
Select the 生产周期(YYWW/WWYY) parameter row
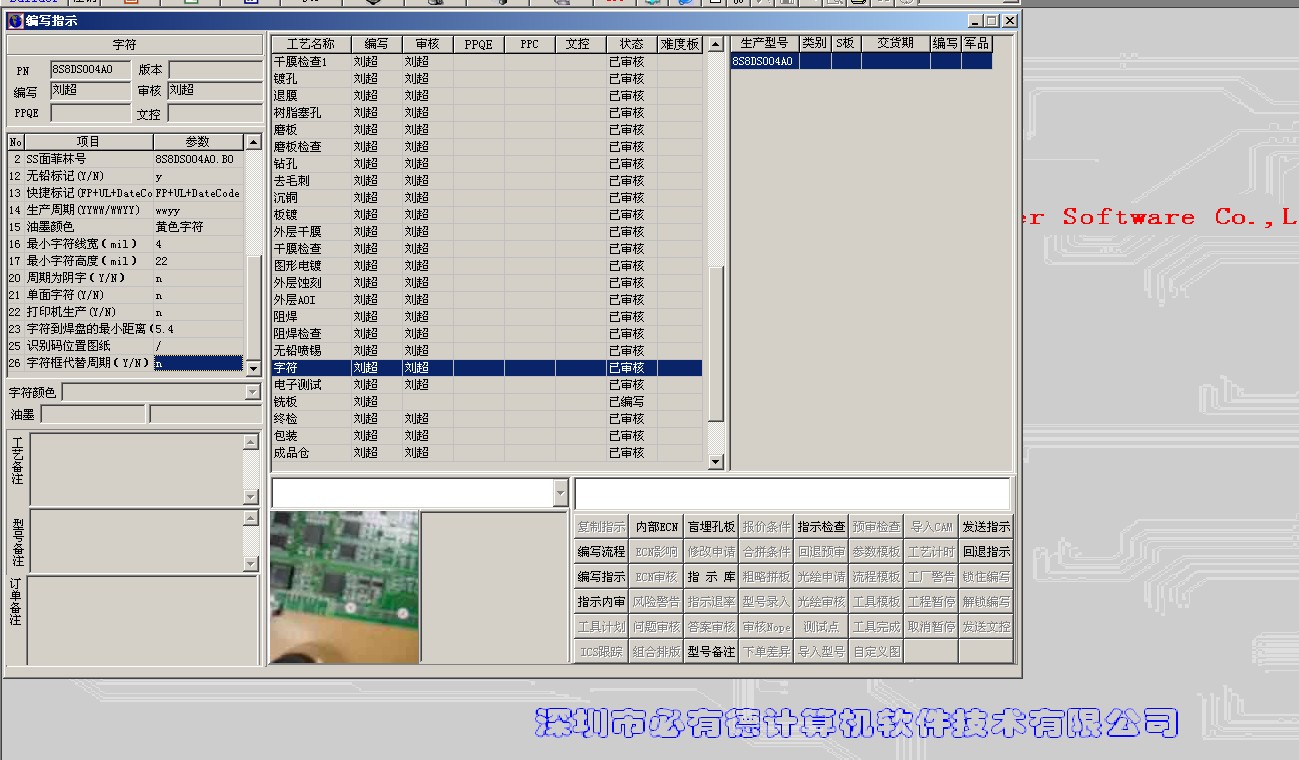tap(125, 210)
